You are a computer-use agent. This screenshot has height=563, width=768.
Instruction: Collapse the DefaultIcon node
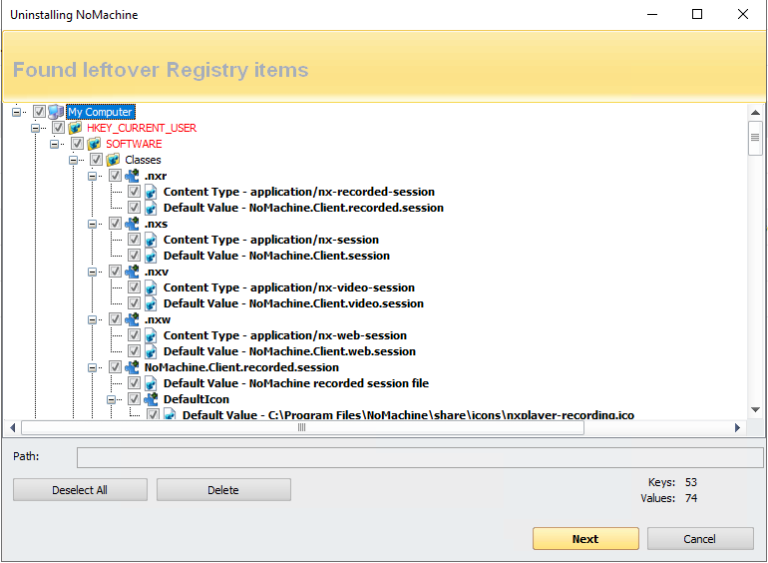(111, 399)
